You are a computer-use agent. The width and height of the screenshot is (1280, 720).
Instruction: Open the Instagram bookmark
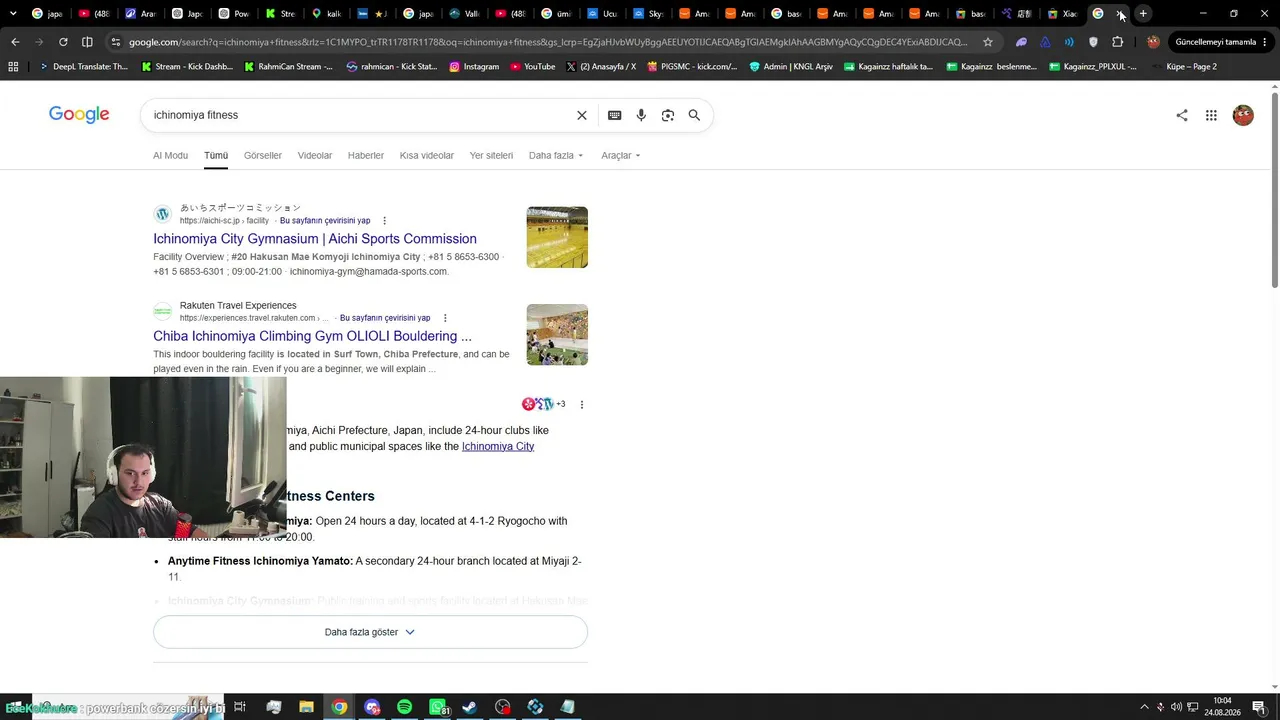[474, 66]
